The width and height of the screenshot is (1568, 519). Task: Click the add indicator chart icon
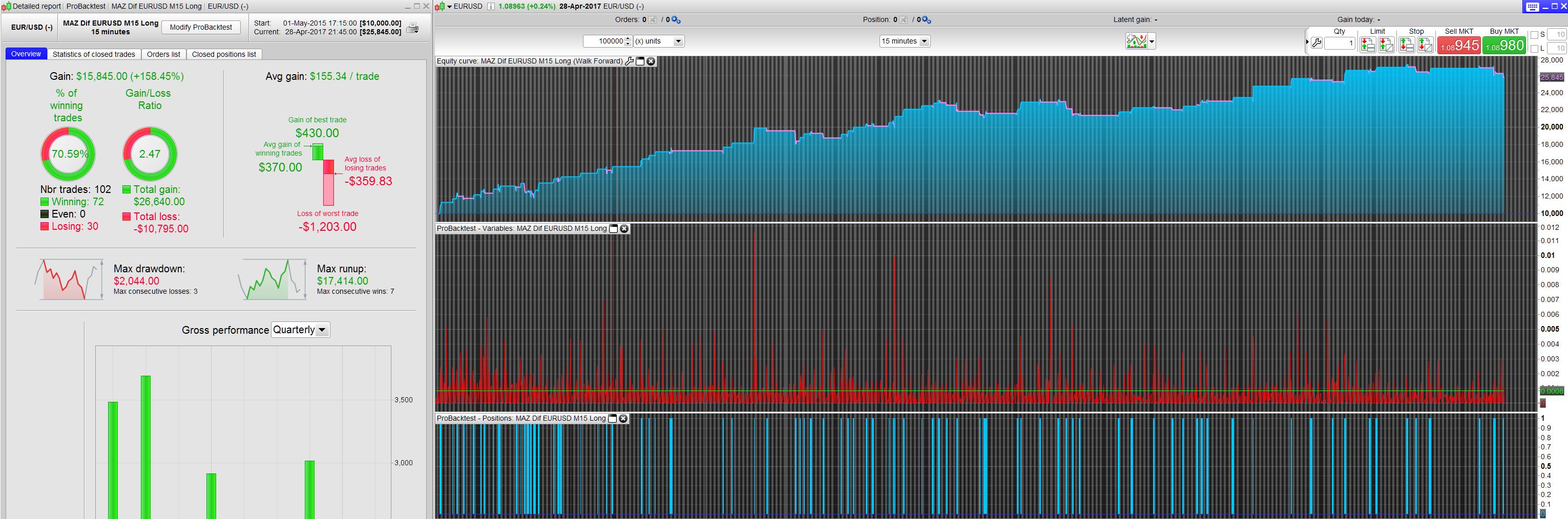[x=1136, y=41]
